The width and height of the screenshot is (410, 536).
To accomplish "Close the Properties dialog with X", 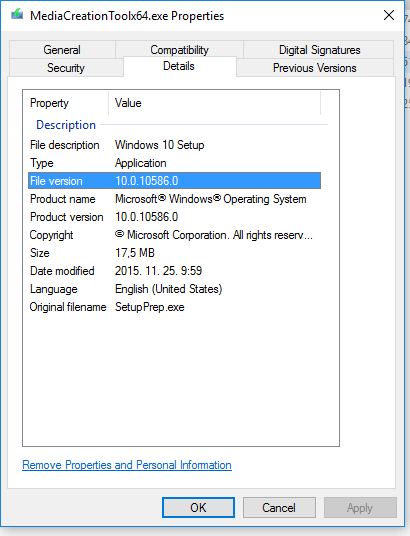I will (389, 15).
